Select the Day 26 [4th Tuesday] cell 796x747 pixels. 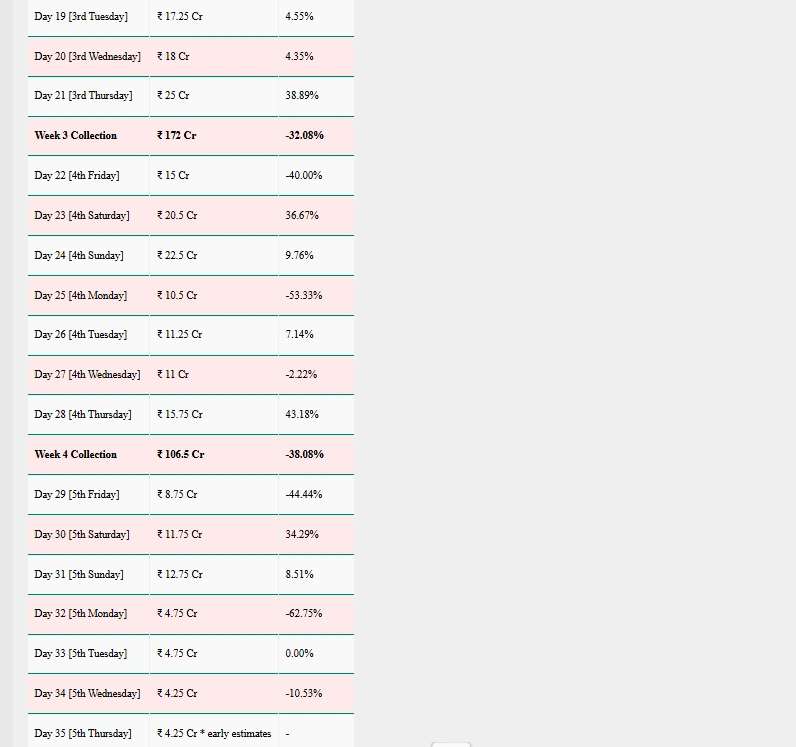tap(81, 335)
